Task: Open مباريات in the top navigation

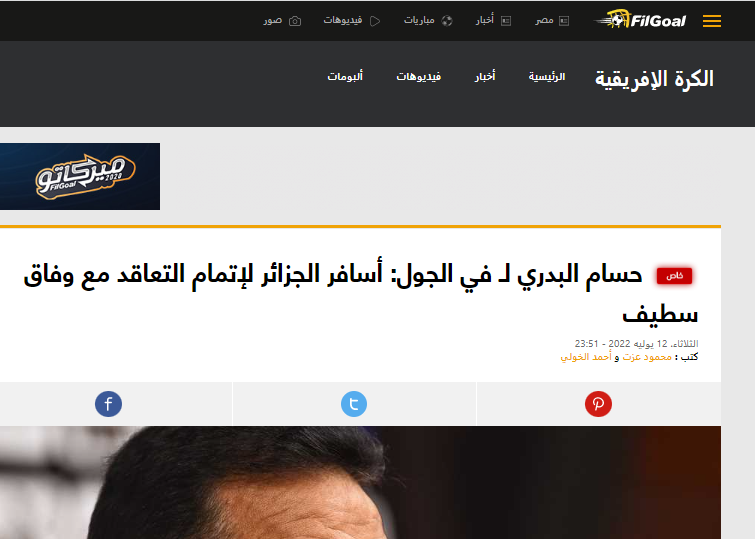Action: point(419,20)
